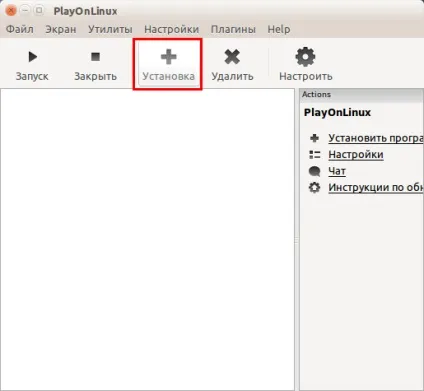Image resolution: width=424 pixels, height=391 pixels.
Task: Minimize the PlayOnLinux window
Action: click(x=25, y=11)
